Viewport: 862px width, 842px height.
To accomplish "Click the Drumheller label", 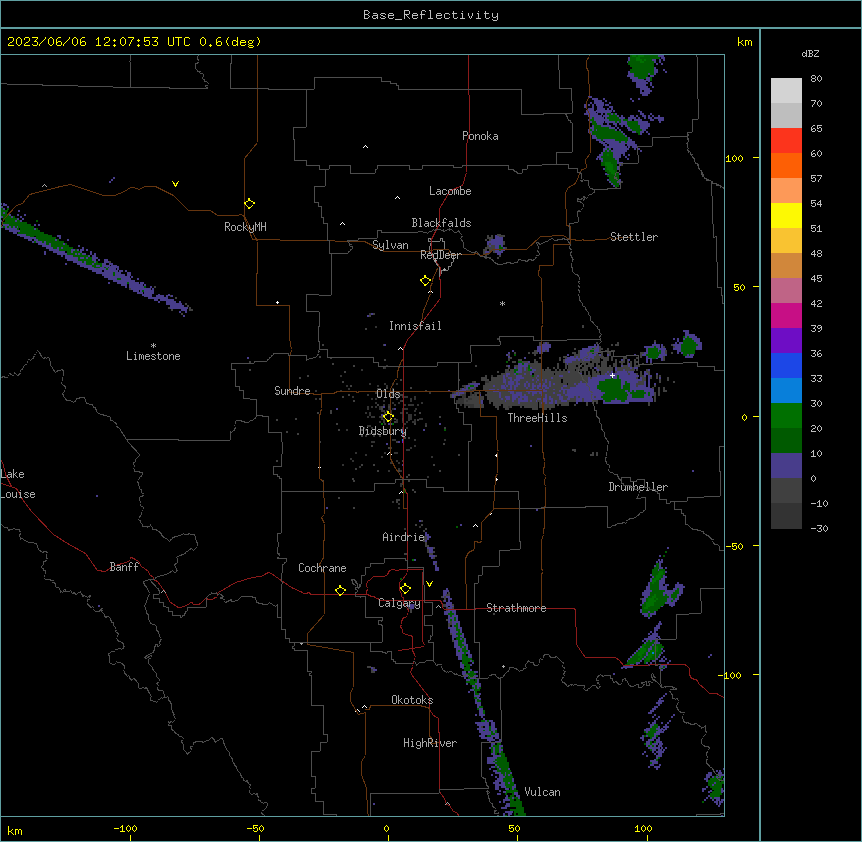I will click(x=638, y=487).
